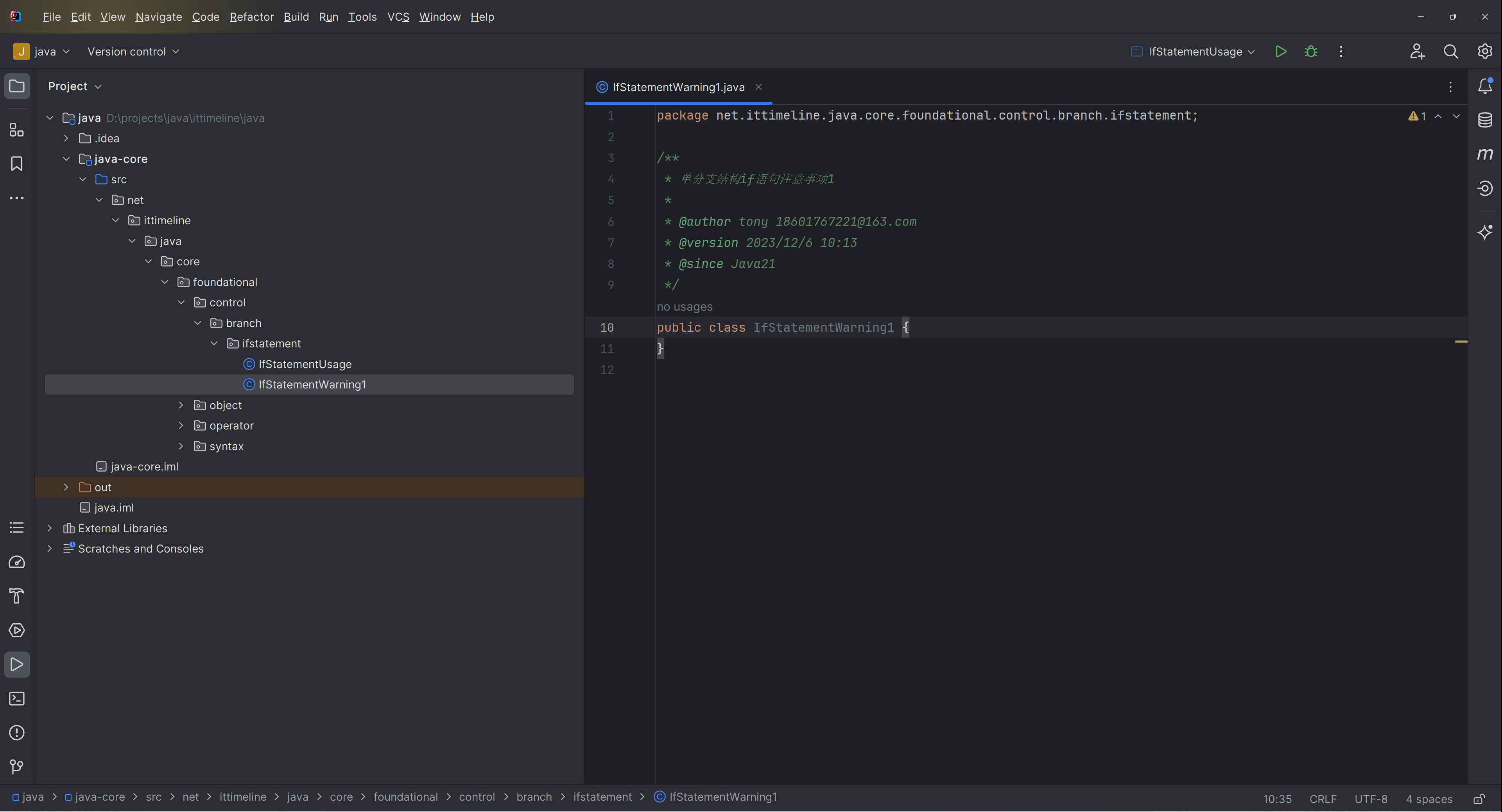Open the Git version control tool window
The height and width of the screenshot is (812, 1502).
(17, 767)
